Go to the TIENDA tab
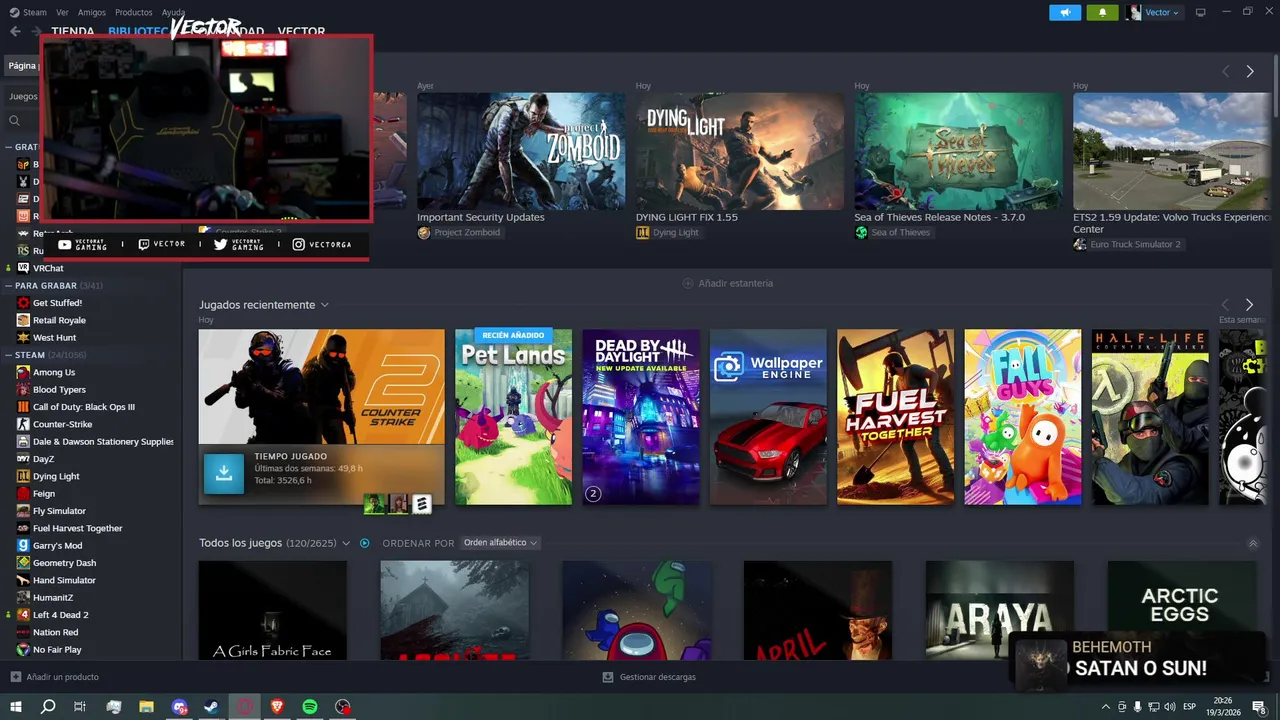Screen dimensions: 1280x720 73,31
